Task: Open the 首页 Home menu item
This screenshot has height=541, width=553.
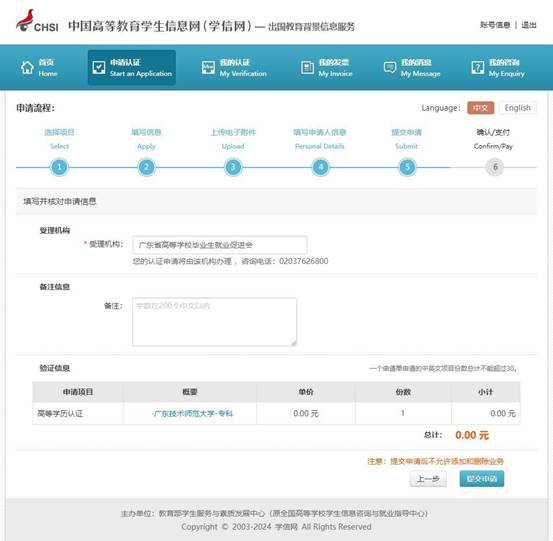Action: point(39,68)
